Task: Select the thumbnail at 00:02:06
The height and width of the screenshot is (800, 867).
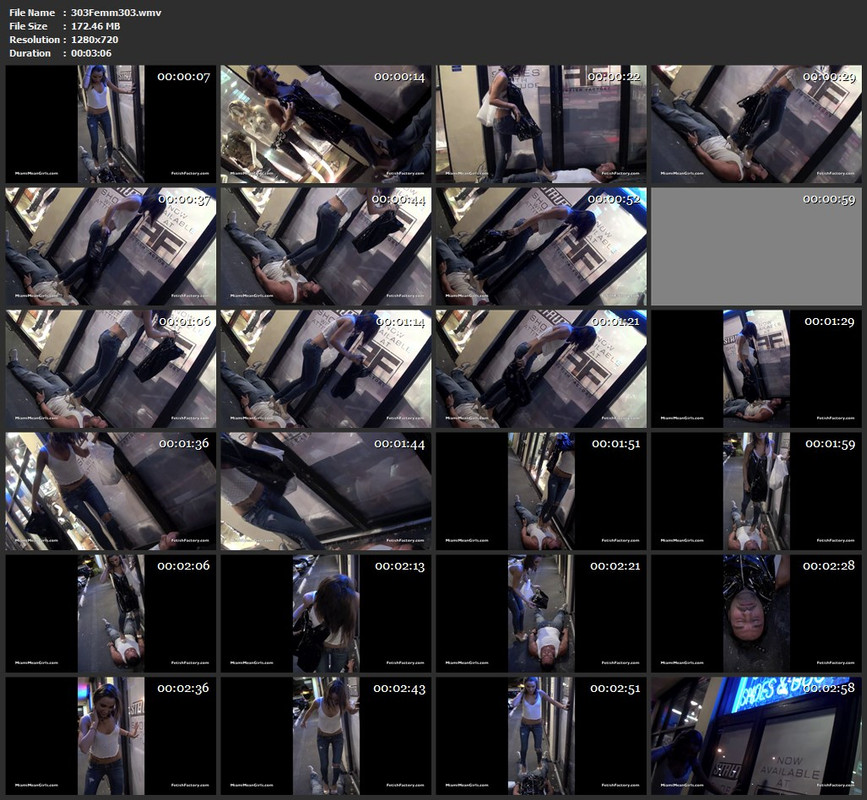Action: 111,614
